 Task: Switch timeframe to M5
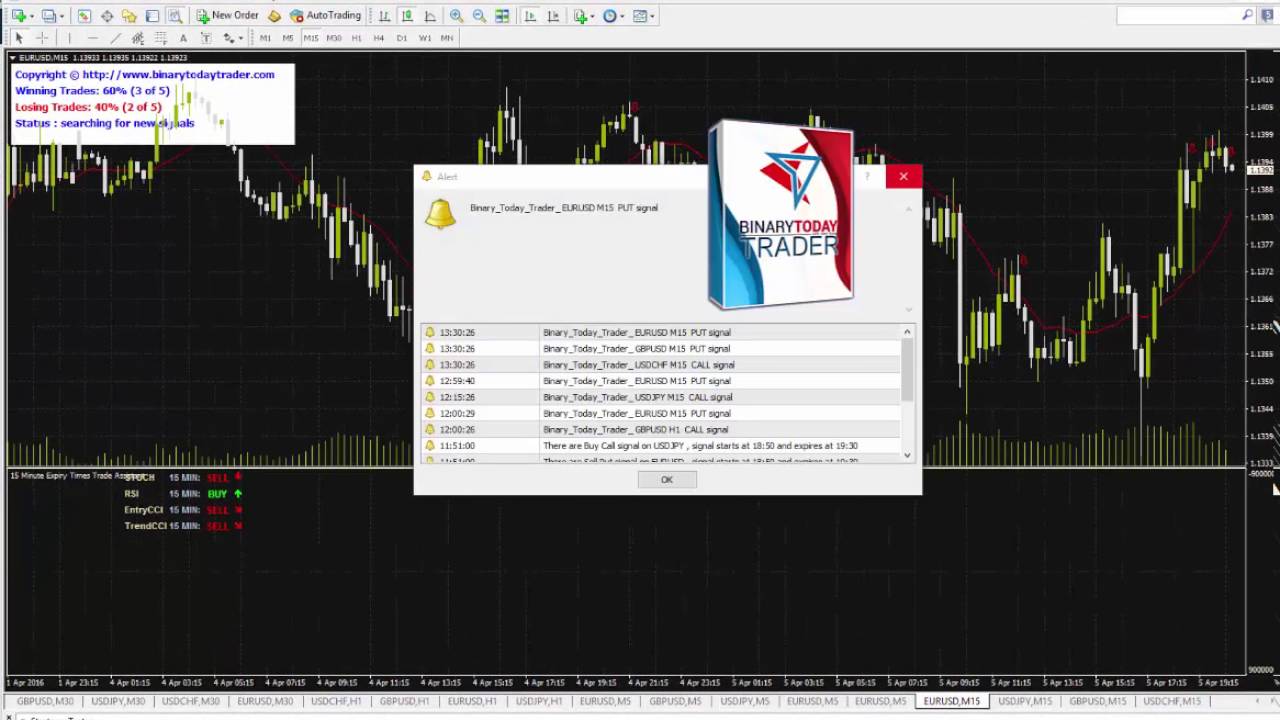click(288, 38)
